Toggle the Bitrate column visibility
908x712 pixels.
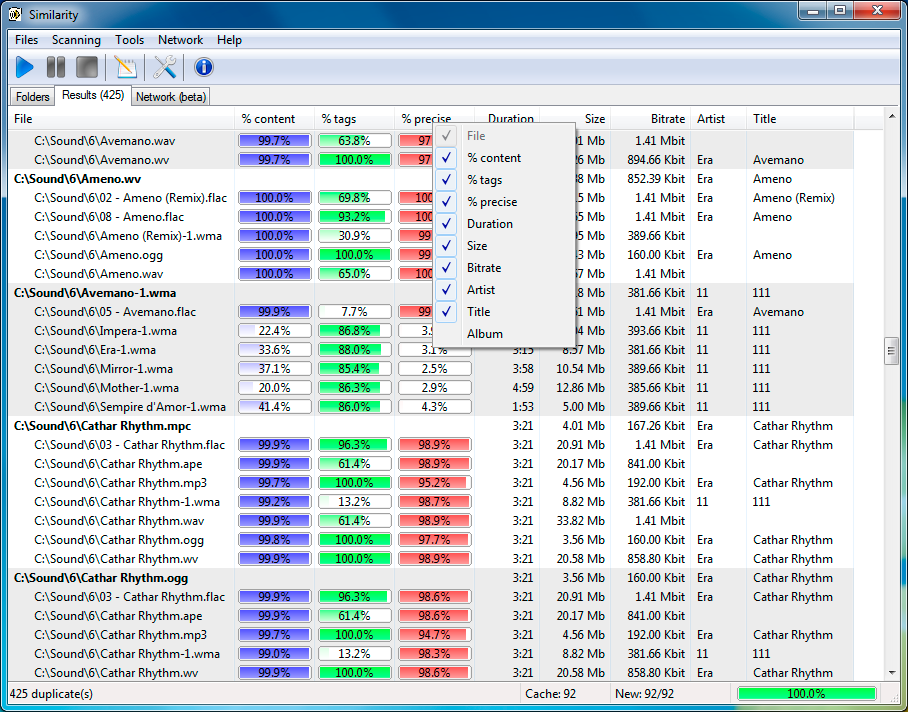[484, 268]
